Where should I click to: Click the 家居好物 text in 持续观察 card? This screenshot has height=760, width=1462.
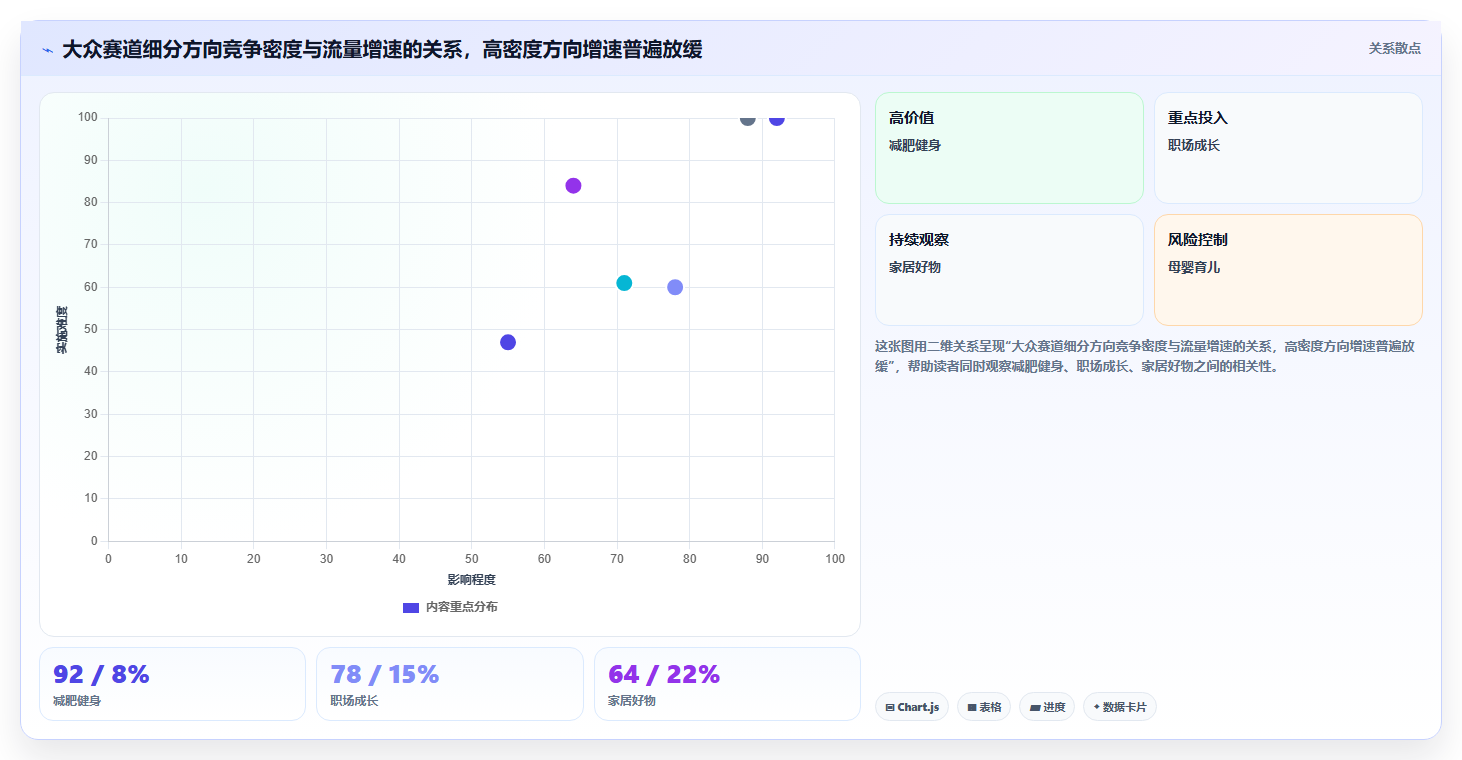pos(915,267)
